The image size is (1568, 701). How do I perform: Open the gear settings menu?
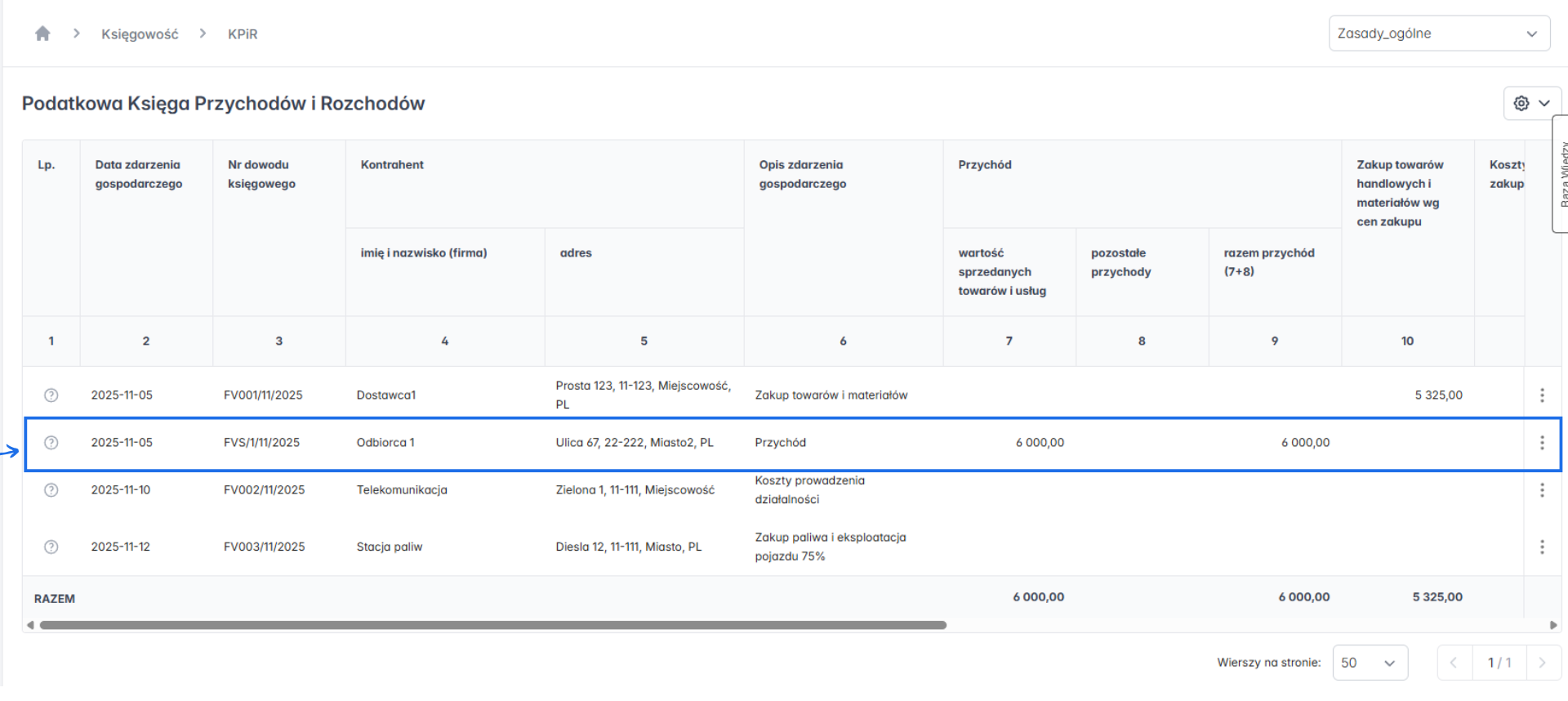(x=1531, y=104)
